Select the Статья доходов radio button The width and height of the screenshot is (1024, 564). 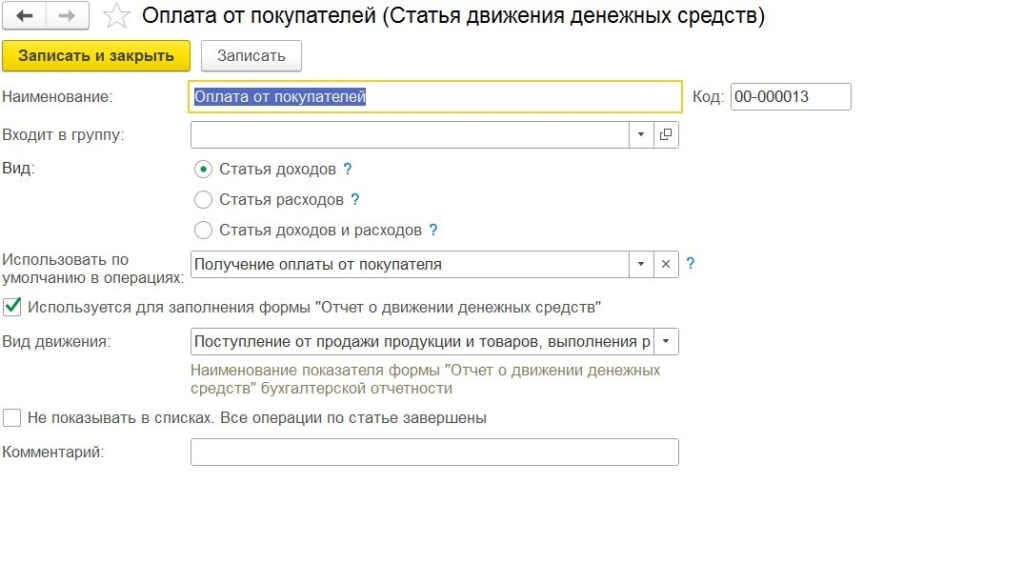(x=204, y=170)
